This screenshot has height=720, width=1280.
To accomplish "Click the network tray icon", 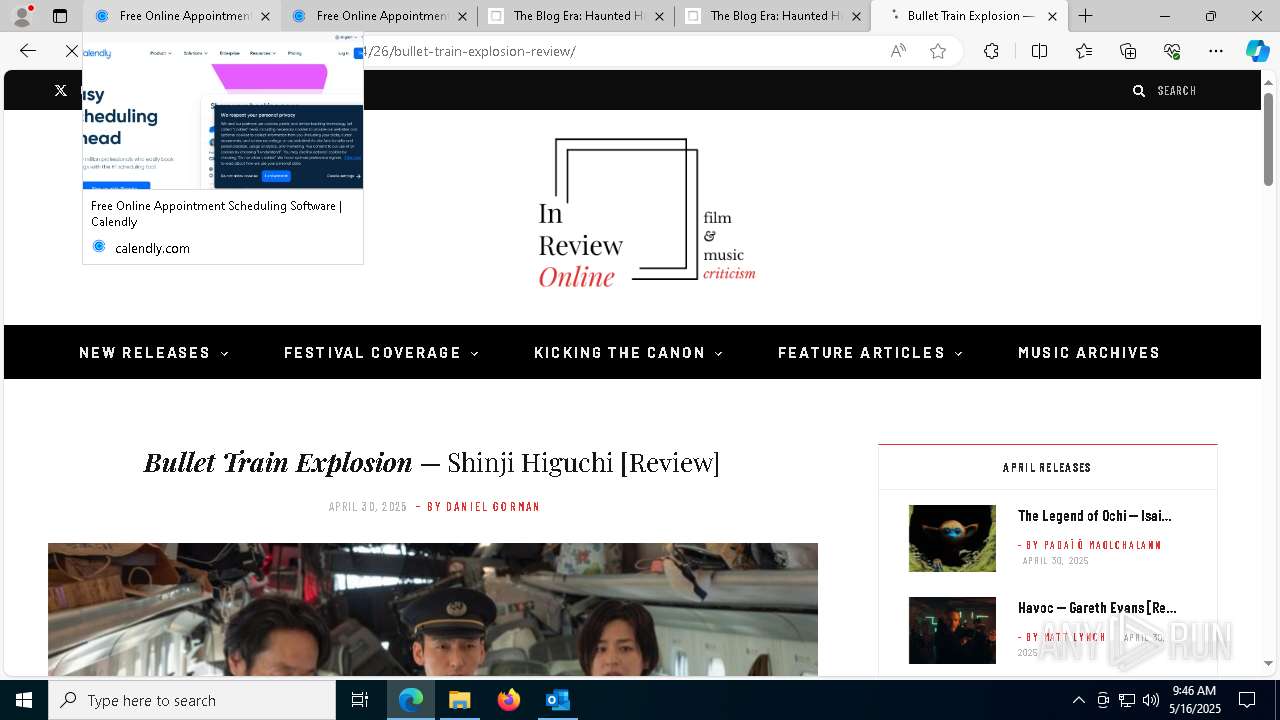I will point(1127,700).
